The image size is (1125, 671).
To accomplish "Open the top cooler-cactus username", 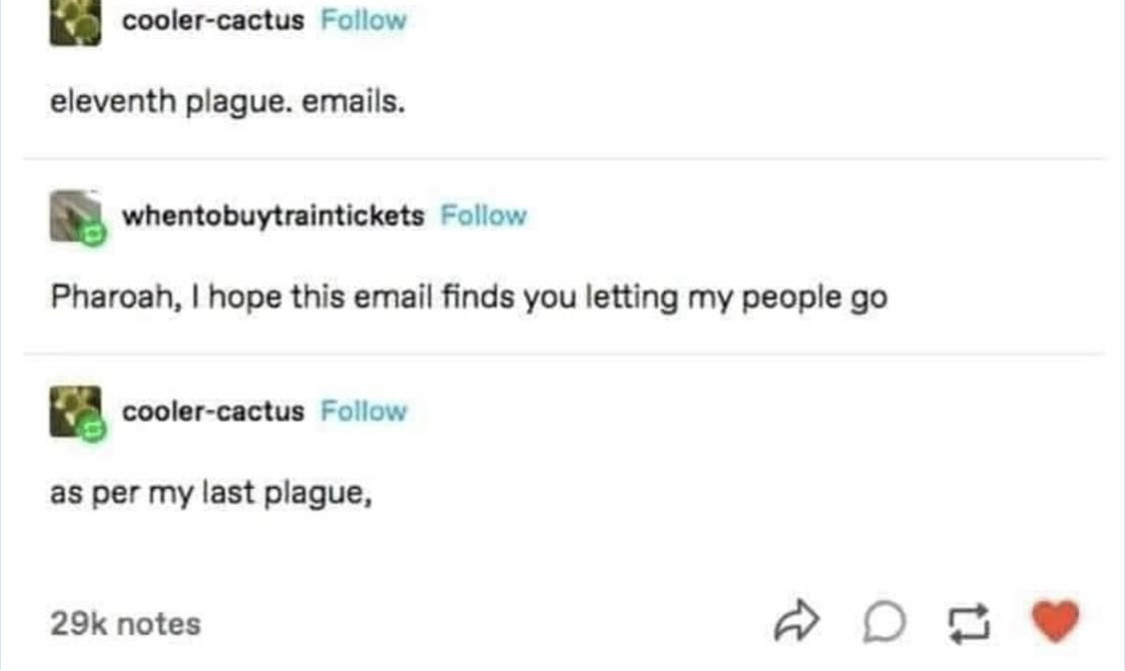I will pos(213,20).
